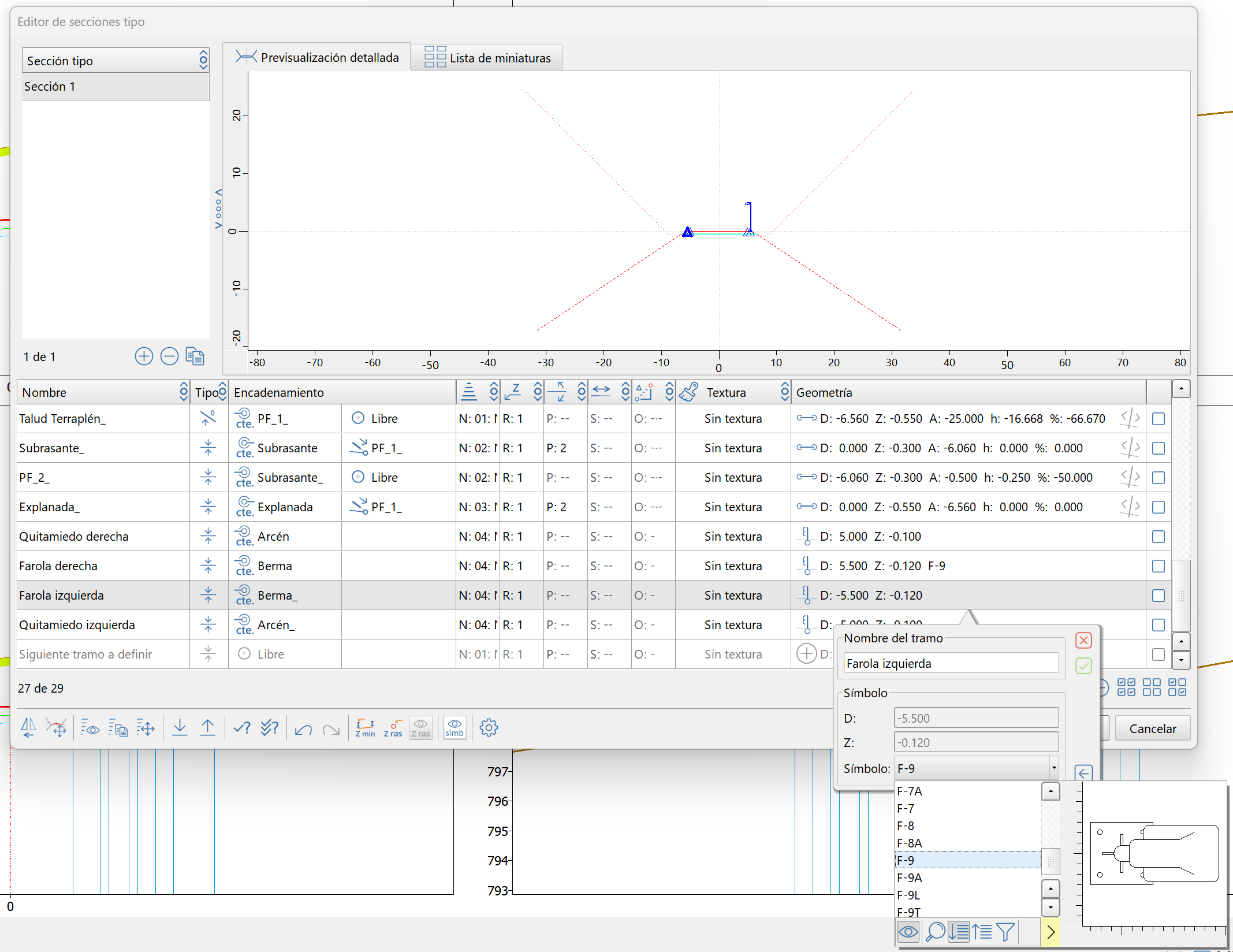This screenshot has height=952, width=1233.
Task: Click the mirror section icon in bottom toolbar
Action: [x=28, y=728]
